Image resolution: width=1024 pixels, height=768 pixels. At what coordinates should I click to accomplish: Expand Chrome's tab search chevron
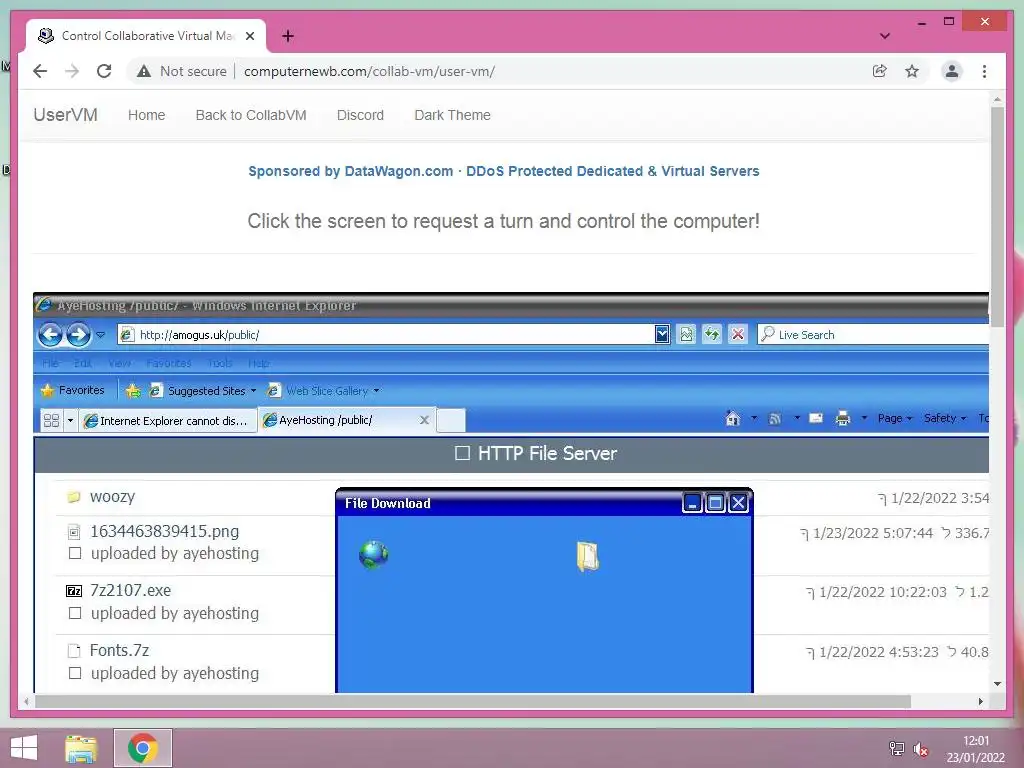885,36
